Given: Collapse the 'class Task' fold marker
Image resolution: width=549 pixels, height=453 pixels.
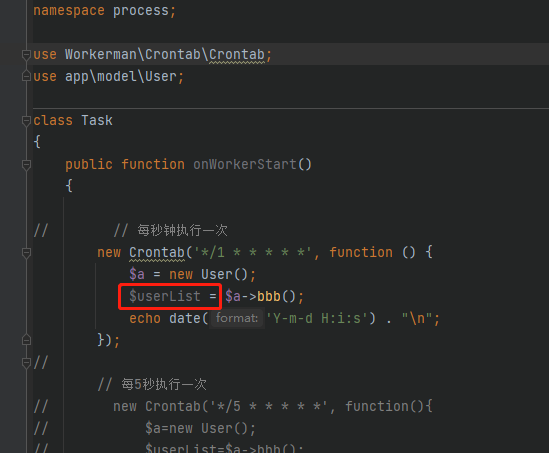Looking at the screenshot, I should click(26, 121).
